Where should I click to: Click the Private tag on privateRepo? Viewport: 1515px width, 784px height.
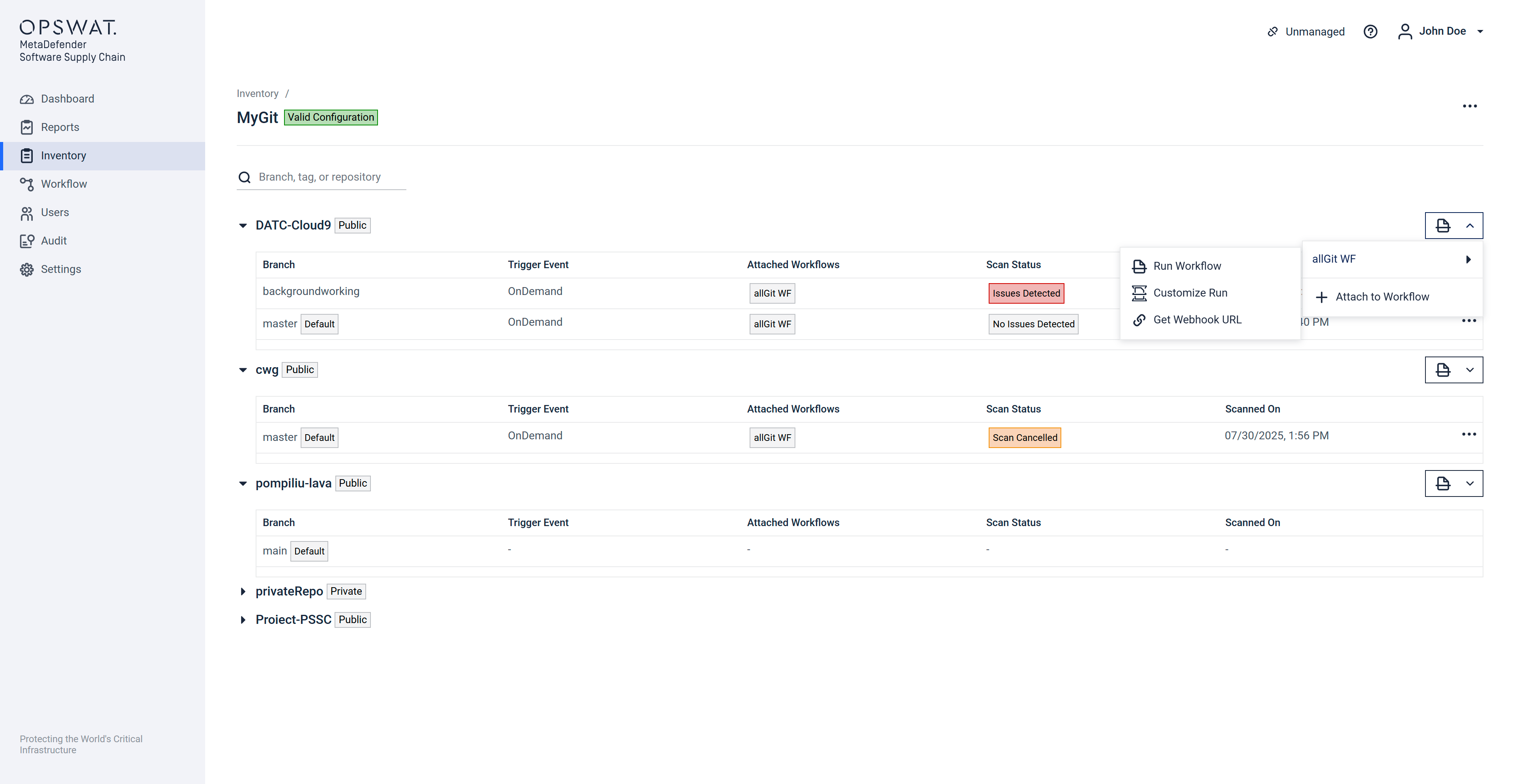click(x=346, y=592)
